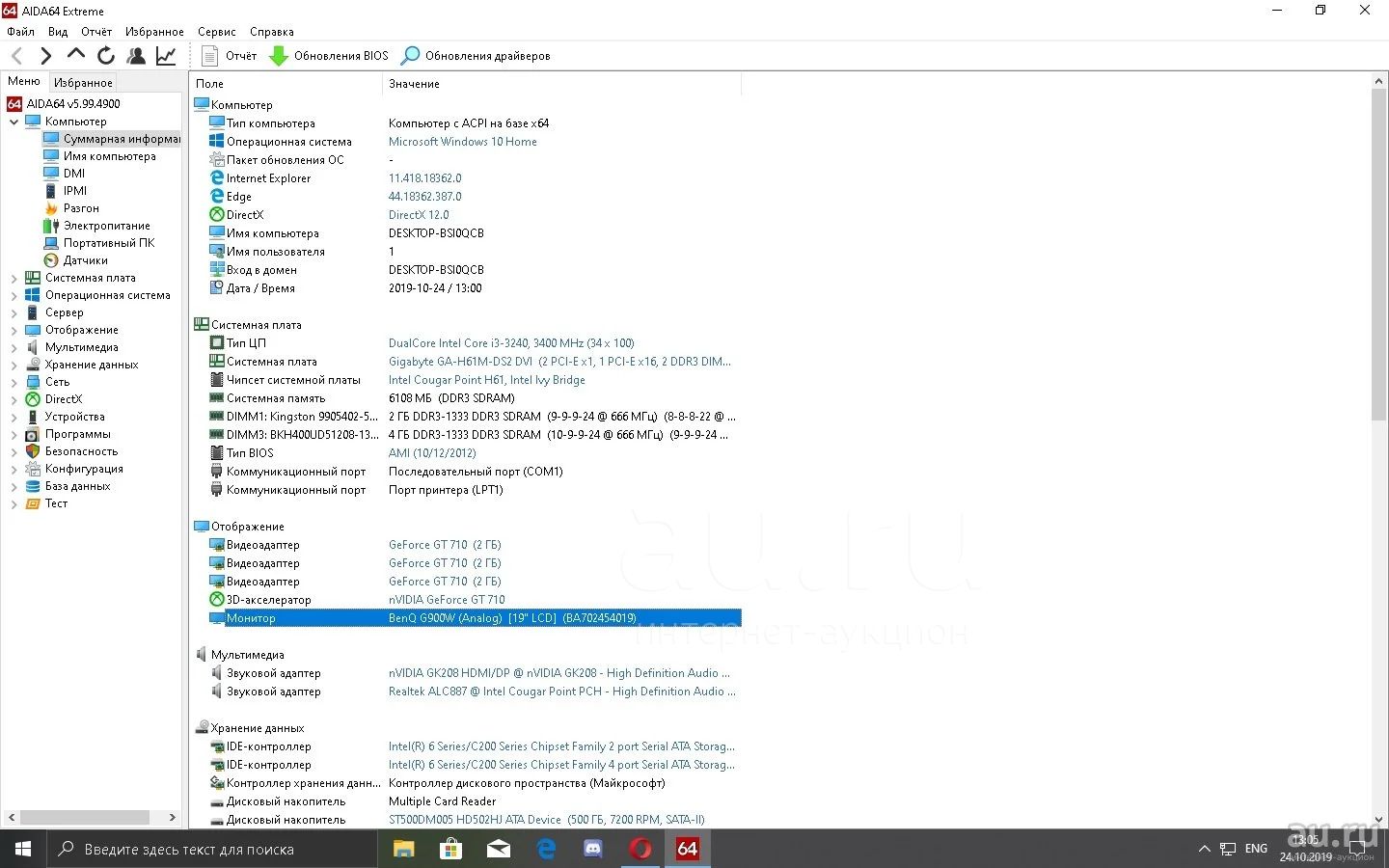Expand the Сервер tree node

click(14, 312)
